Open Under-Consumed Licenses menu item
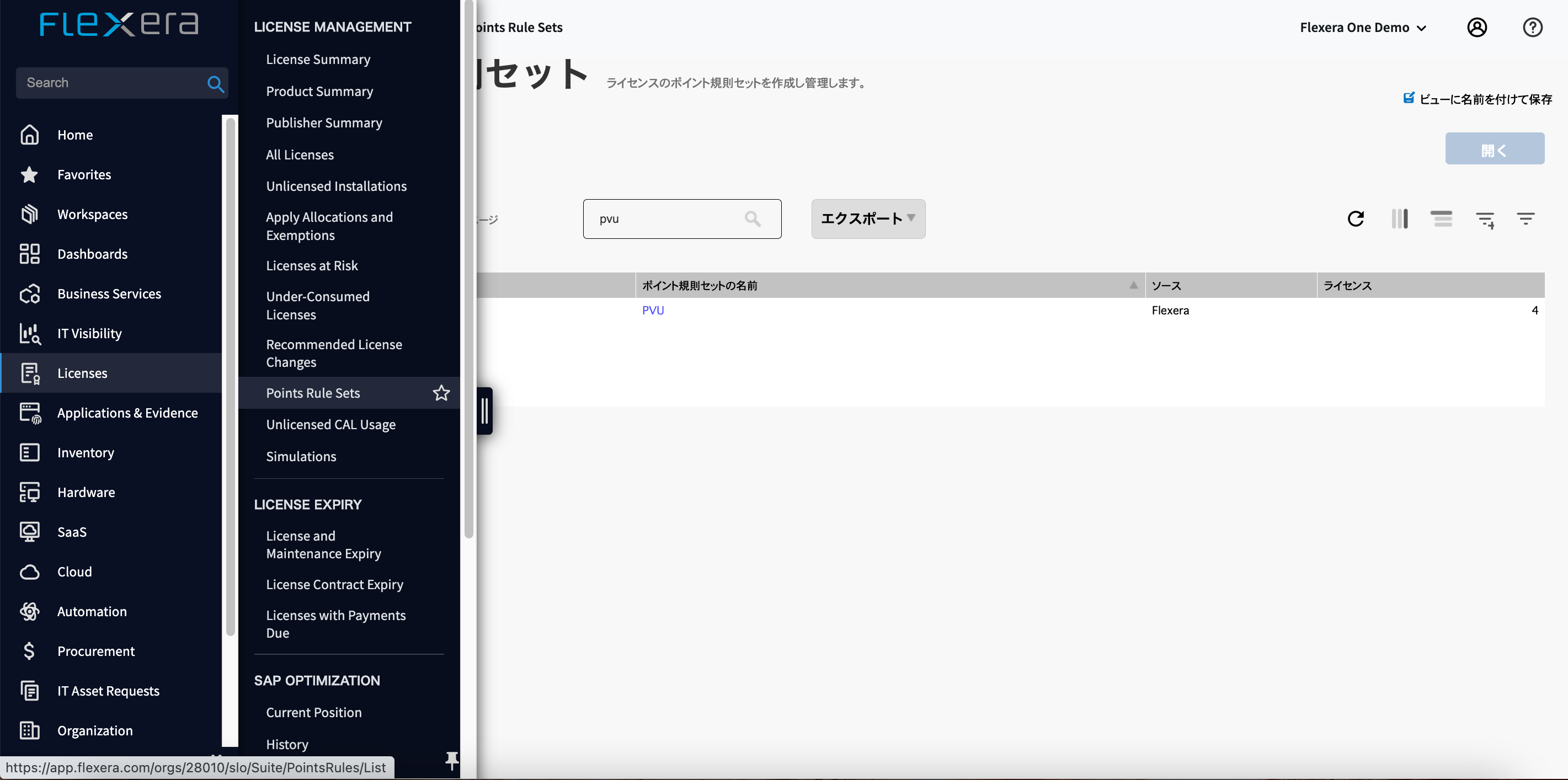The image size is (1568, 780). (x=318, y=306)
